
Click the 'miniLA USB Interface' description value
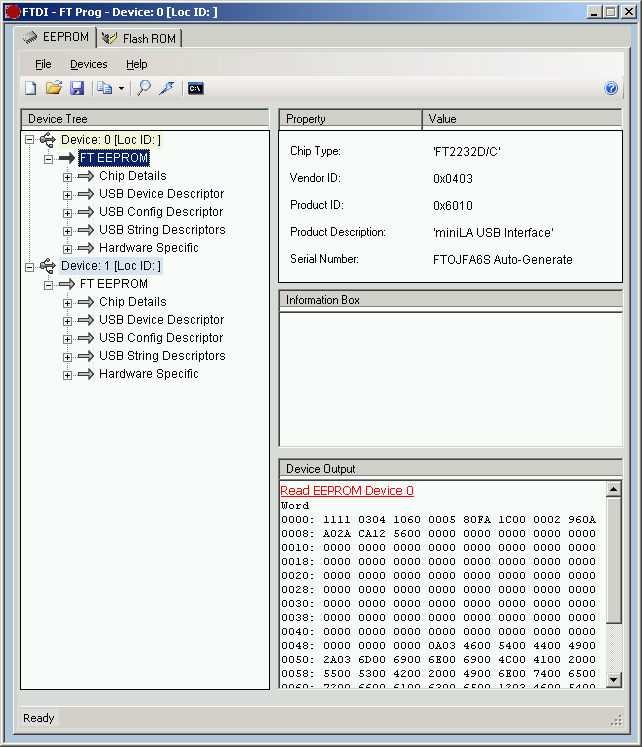coord(493,232)
